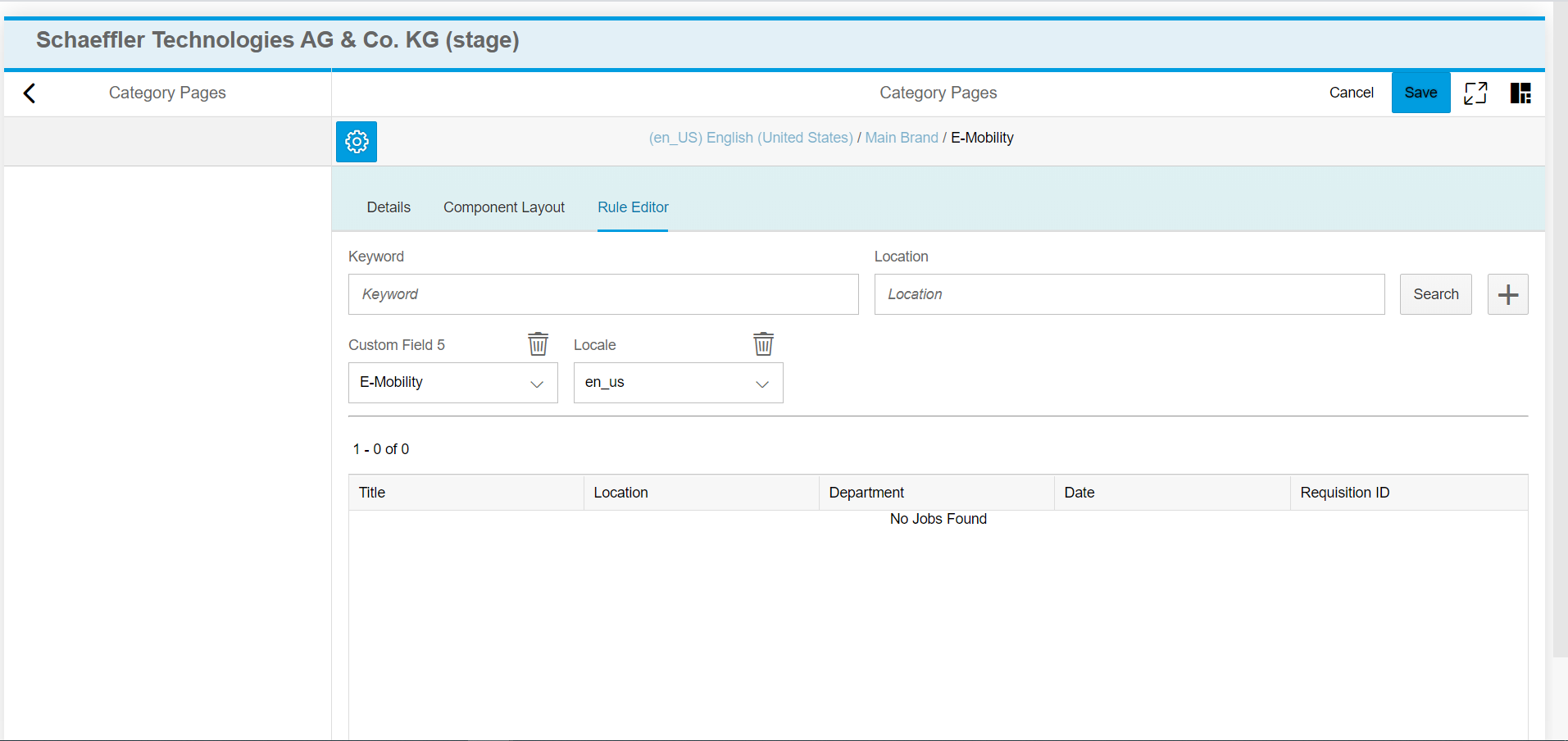Sort by the Date column header
Image resolution: width=1568 pixels, height=741 pixels.
click(1172, 493)
